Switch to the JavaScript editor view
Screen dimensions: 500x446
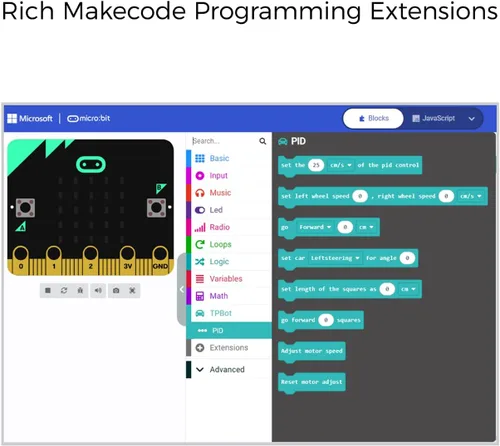tap(433, 118)
